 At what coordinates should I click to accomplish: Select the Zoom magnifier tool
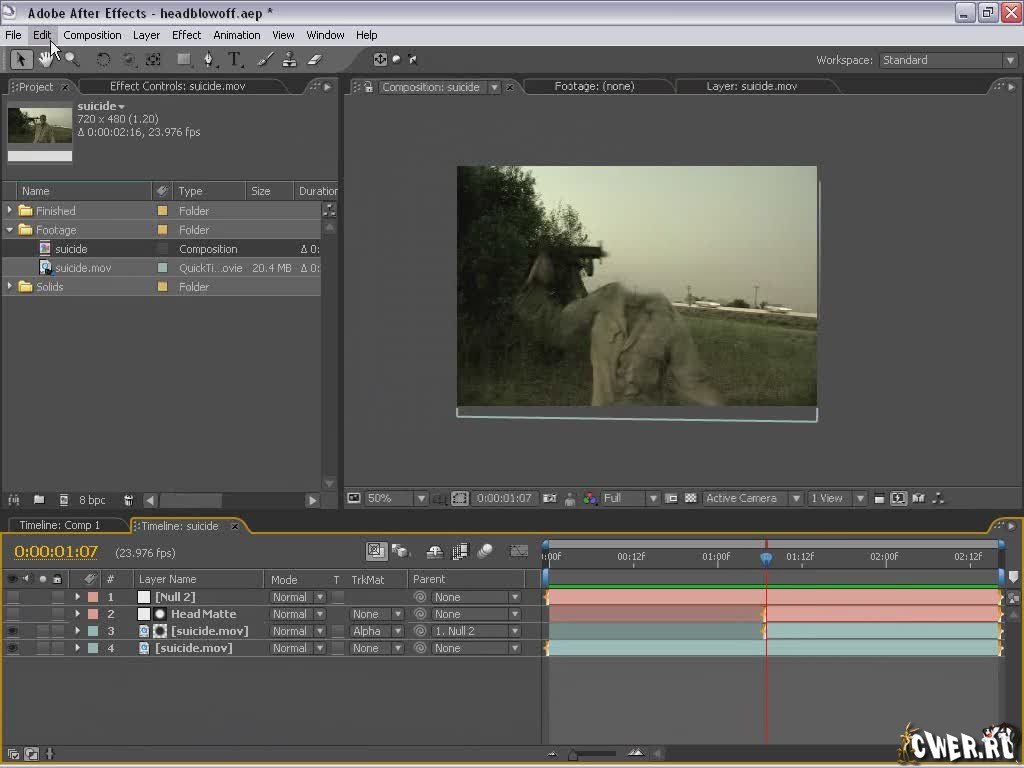(x=71, y=60)
